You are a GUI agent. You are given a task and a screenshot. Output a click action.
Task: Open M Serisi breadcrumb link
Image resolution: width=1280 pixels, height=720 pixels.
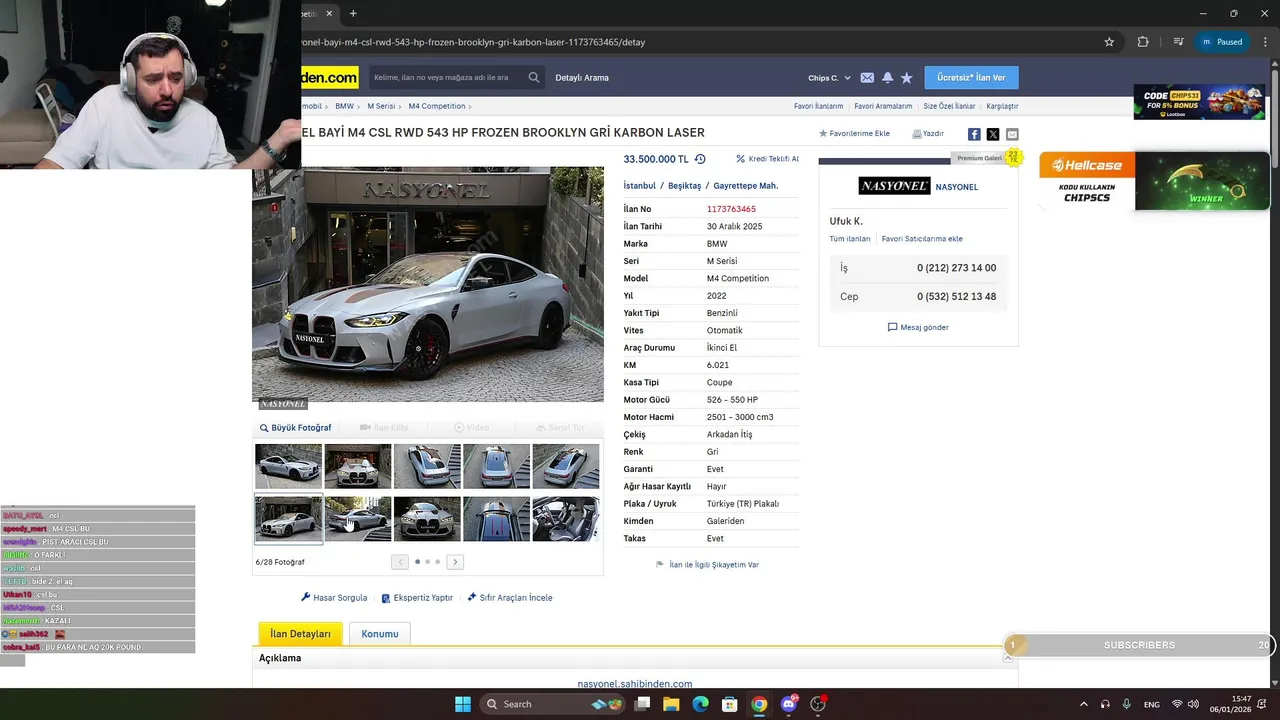(382, 106)
